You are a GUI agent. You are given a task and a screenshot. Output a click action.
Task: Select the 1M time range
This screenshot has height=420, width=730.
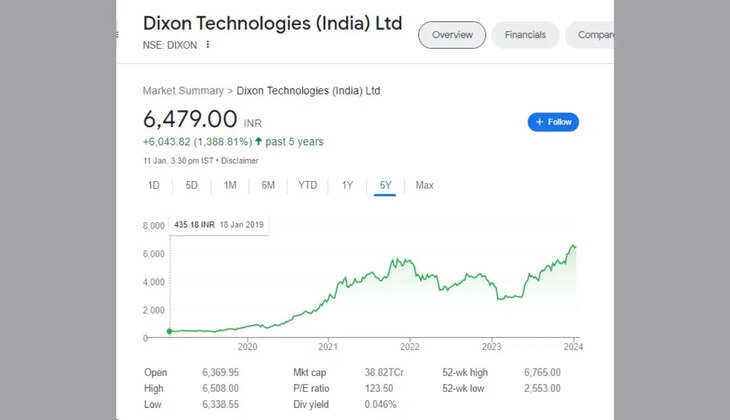[230, 185]
